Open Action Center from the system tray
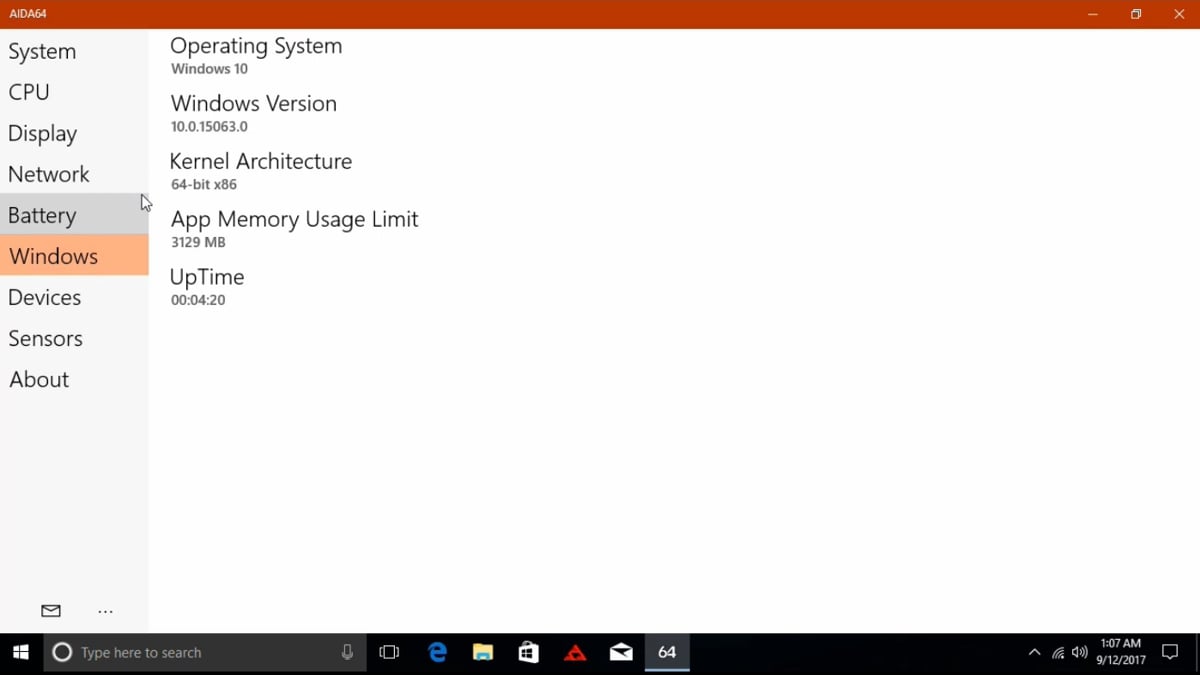 [x=1170, y=652]
